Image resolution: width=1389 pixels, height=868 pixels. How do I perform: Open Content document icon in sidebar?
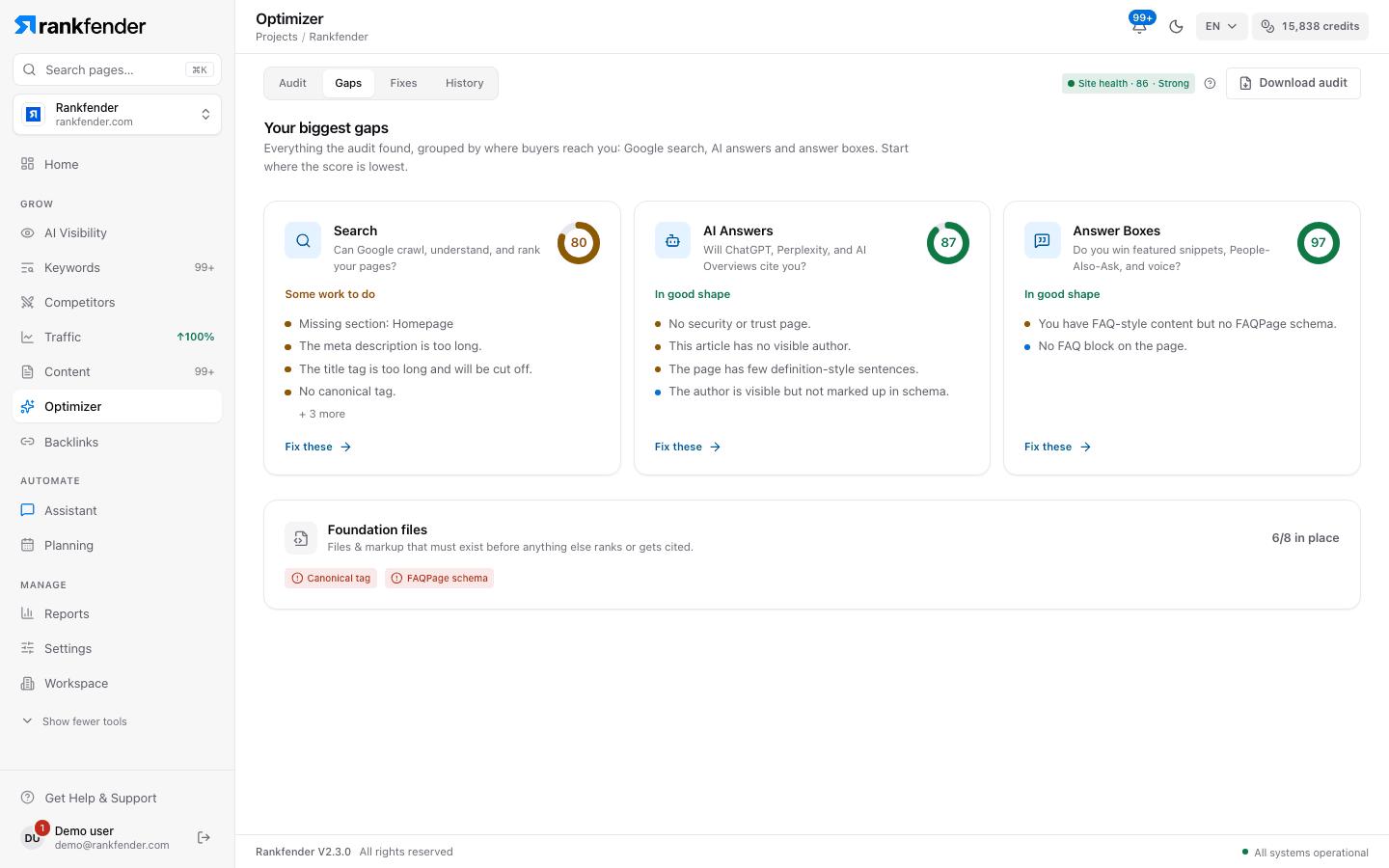pos(27,371)
